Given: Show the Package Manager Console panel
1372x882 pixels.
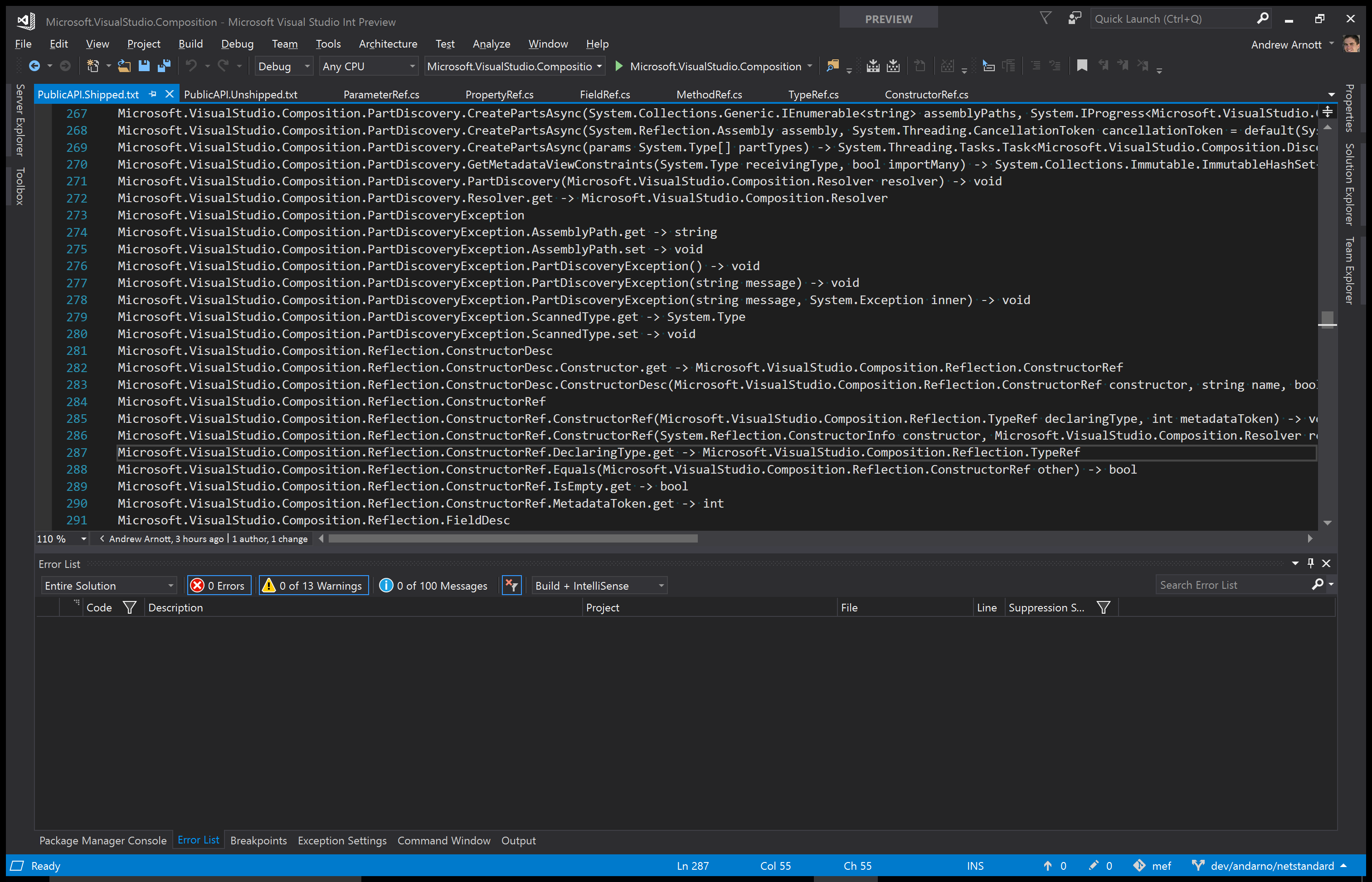Looking at the screenshot, I should (102, 840).
